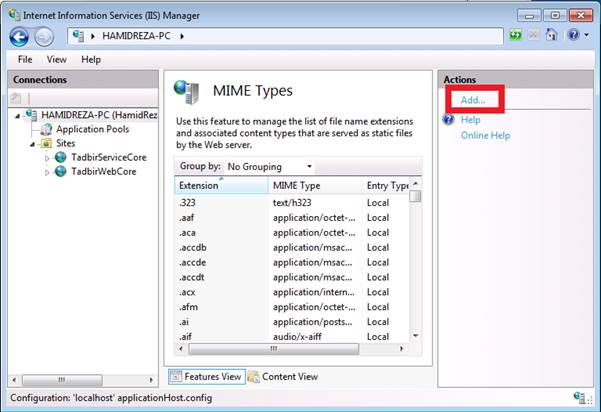
Task: Click the Application Pools icon
Action: click(46, 130)
